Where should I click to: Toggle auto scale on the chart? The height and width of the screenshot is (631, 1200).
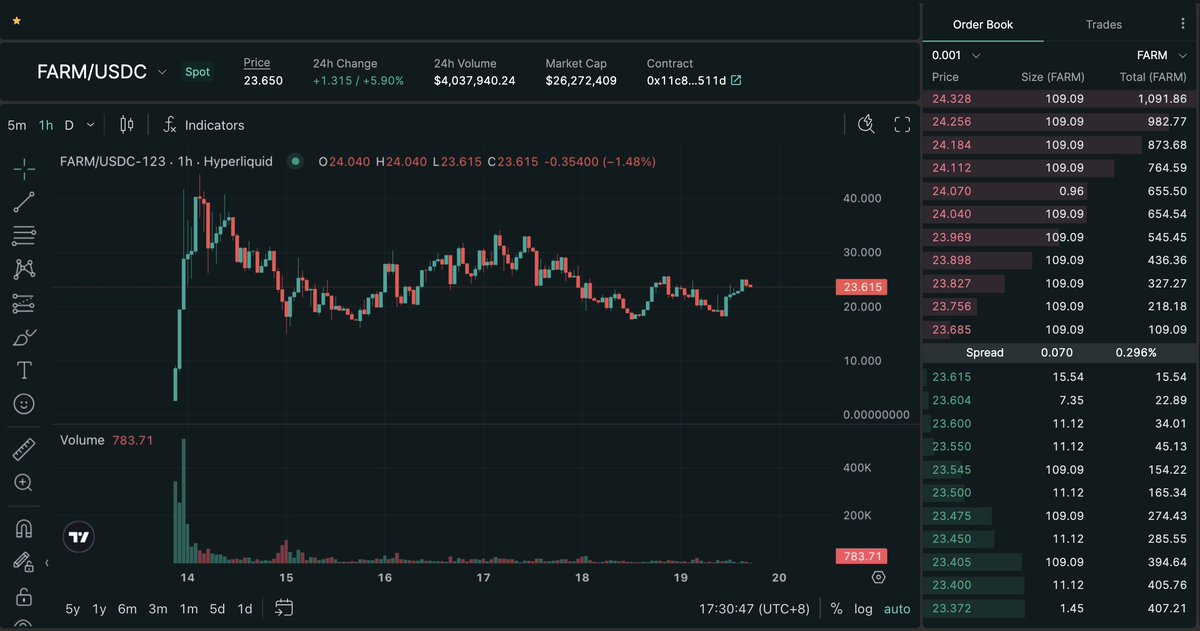point(897,608)
